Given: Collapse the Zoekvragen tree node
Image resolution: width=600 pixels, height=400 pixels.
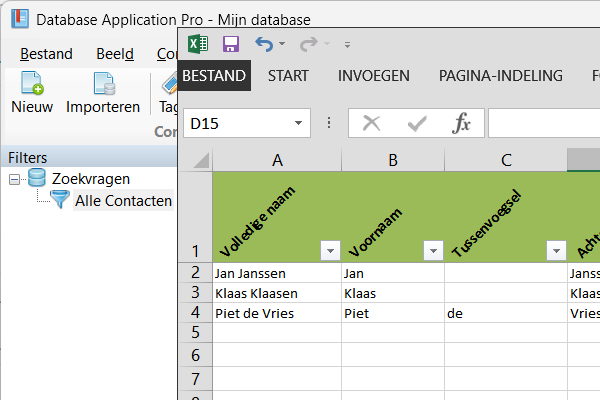Looking at the screenshot, I should [15, 179].
